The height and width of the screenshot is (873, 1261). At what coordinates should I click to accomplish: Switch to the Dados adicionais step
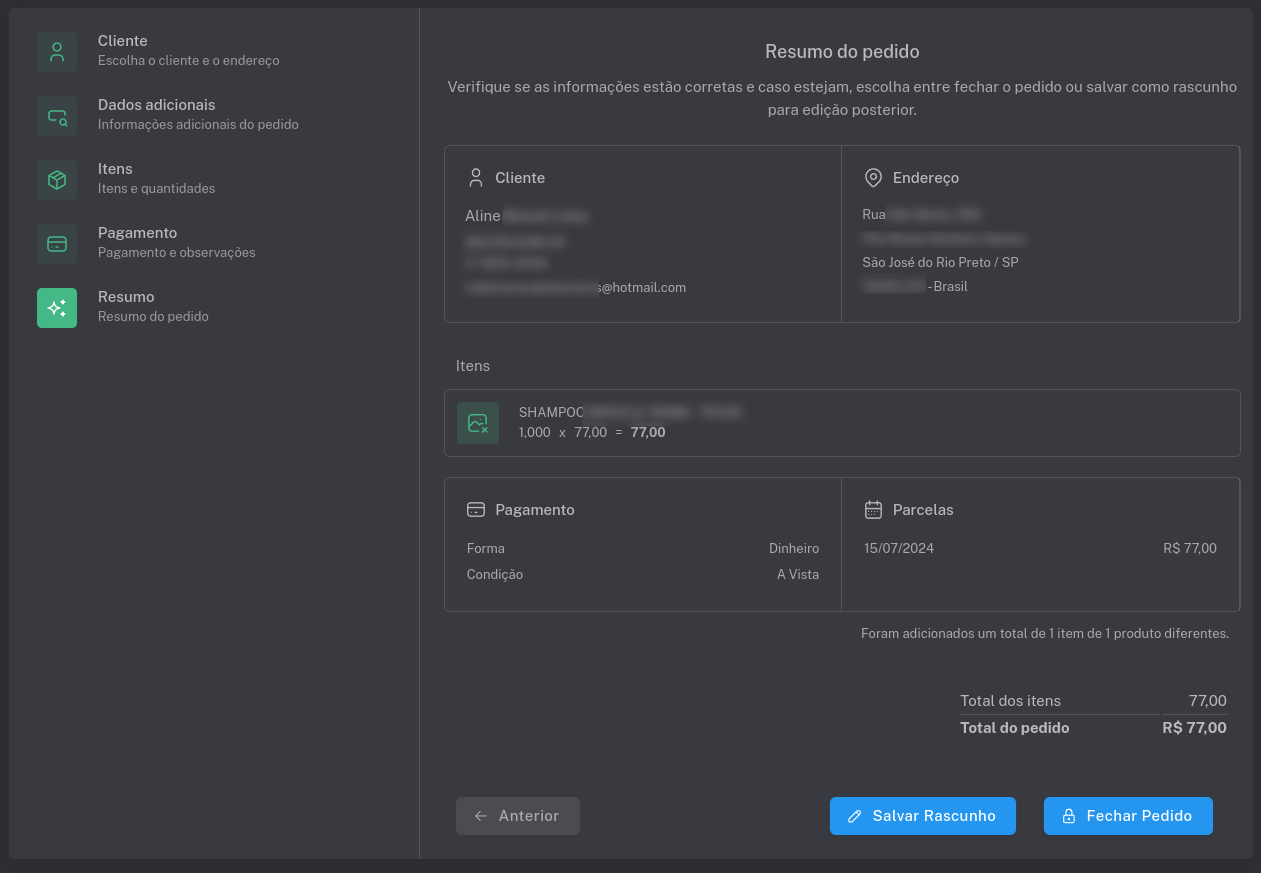[156, 105]
